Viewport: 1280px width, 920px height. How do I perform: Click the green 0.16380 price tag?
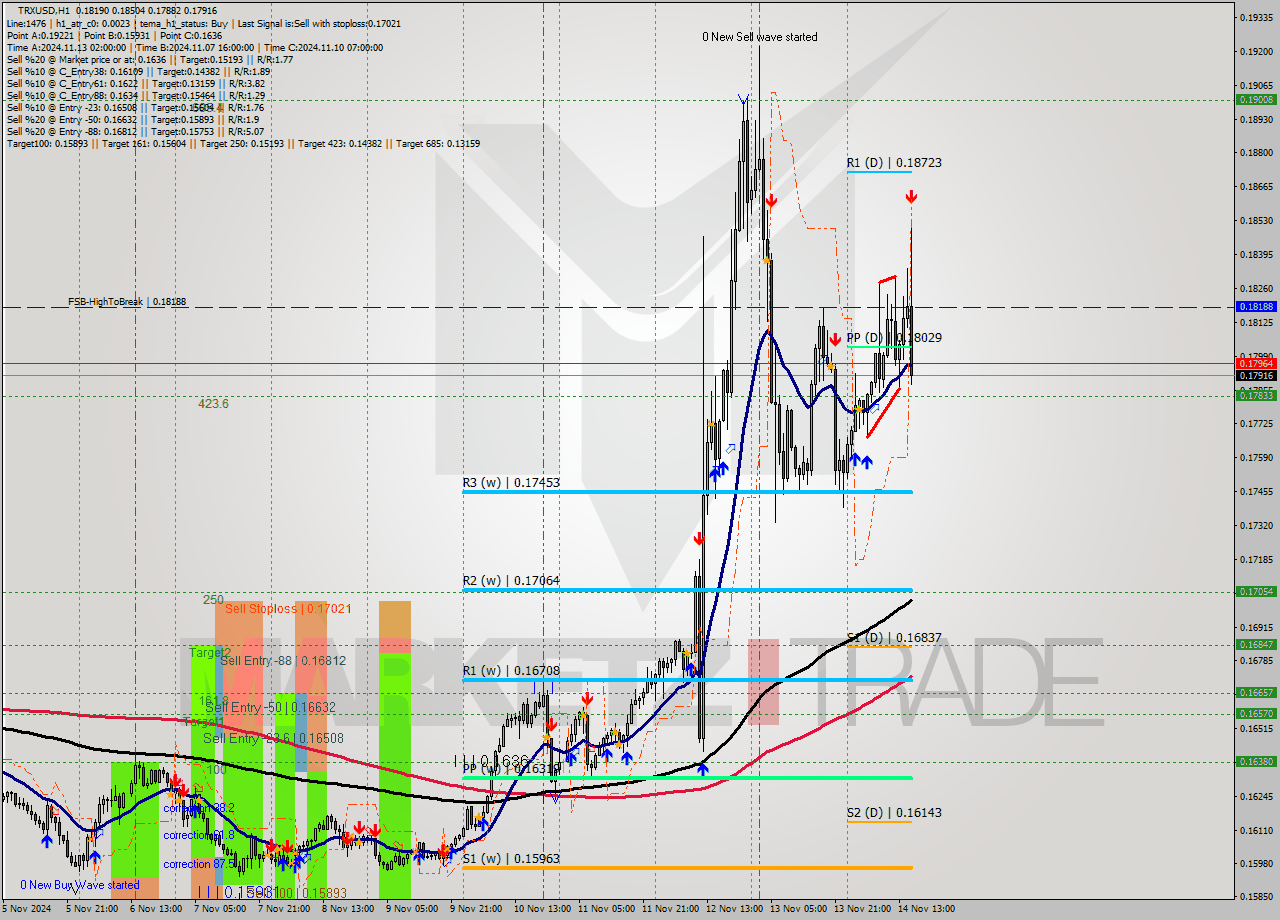(1256, 761)
